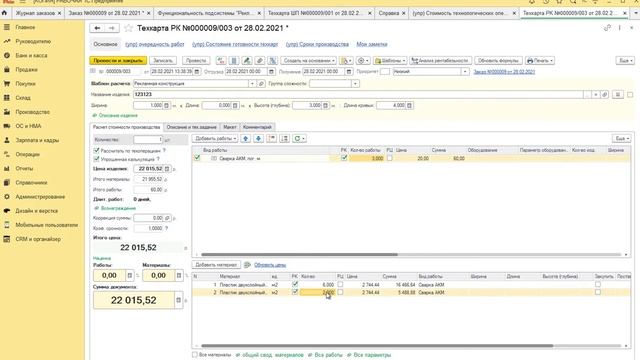
Task: Open the Создать на основании dropdown
Action: tap(309, 60)
